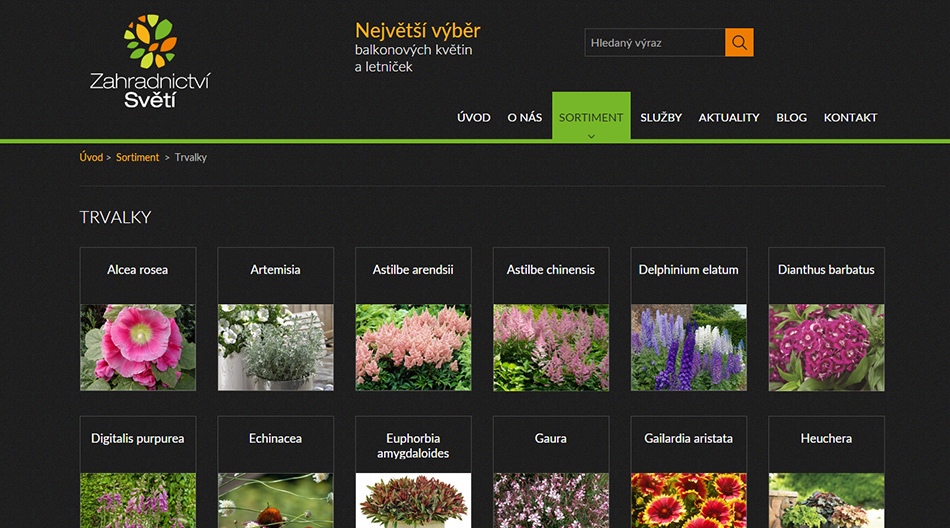The height and width of the screenshot is (528, 950).
Task: Open the SLUŽBY menu item
Action: coord(661,118)
